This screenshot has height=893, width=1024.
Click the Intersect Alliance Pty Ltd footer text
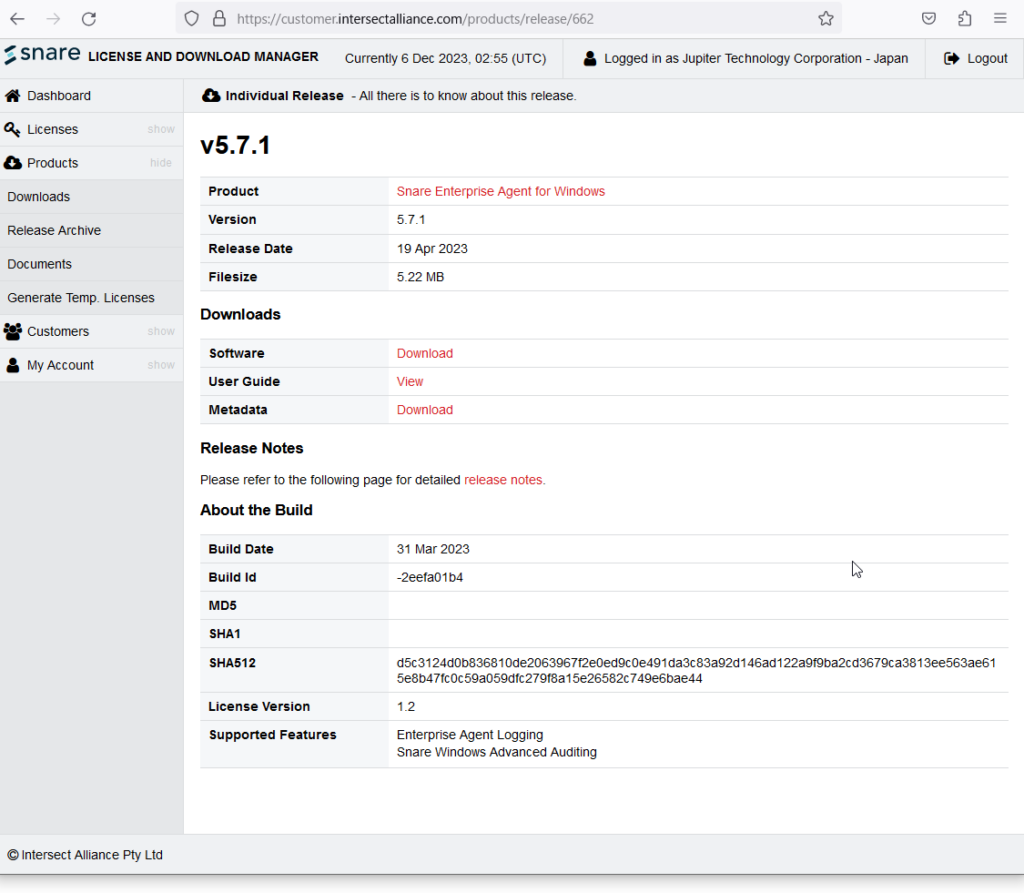tap(91, 855)
